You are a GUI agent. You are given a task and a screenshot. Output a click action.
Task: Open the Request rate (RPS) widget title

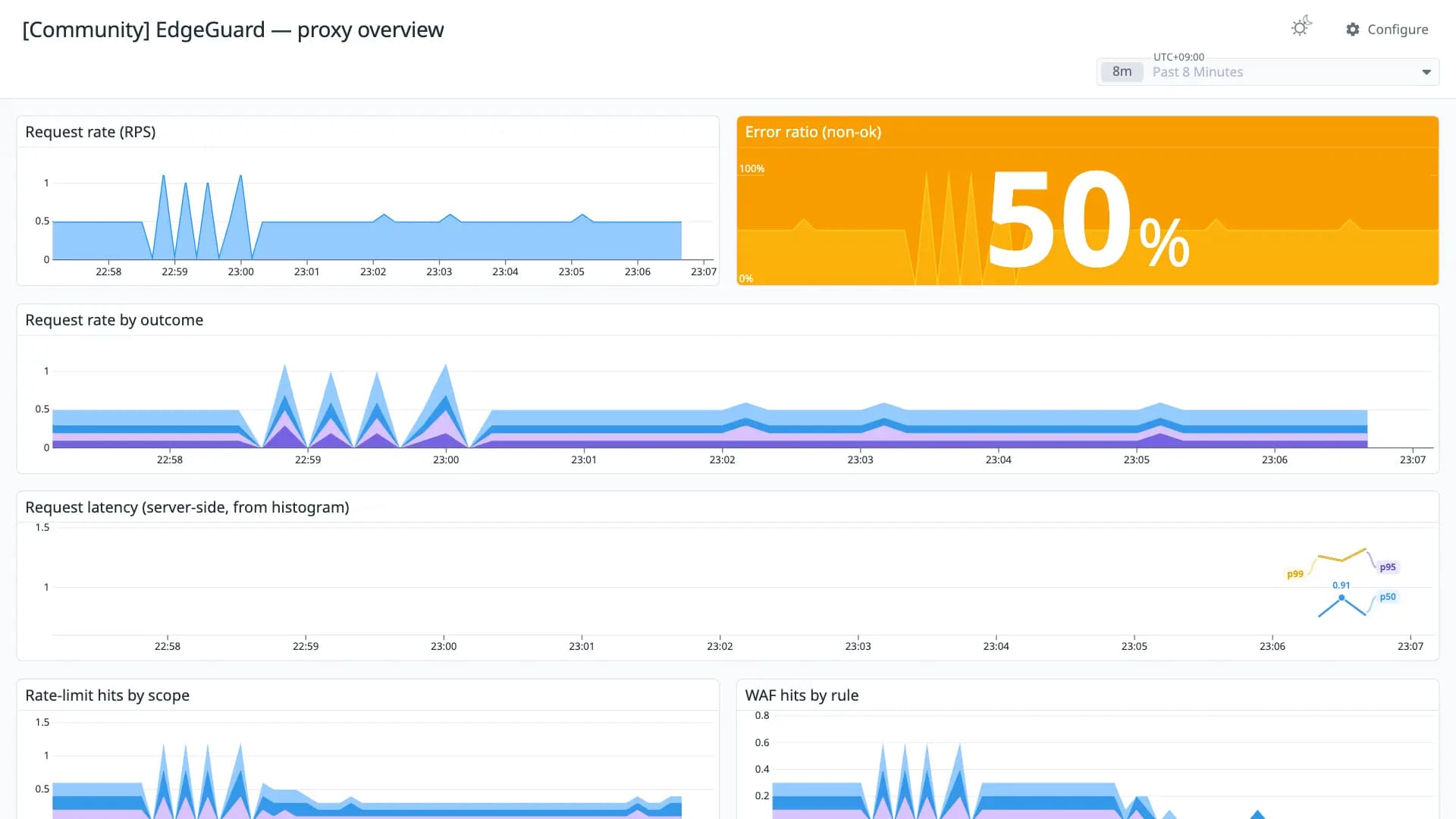tap(90, 132)
